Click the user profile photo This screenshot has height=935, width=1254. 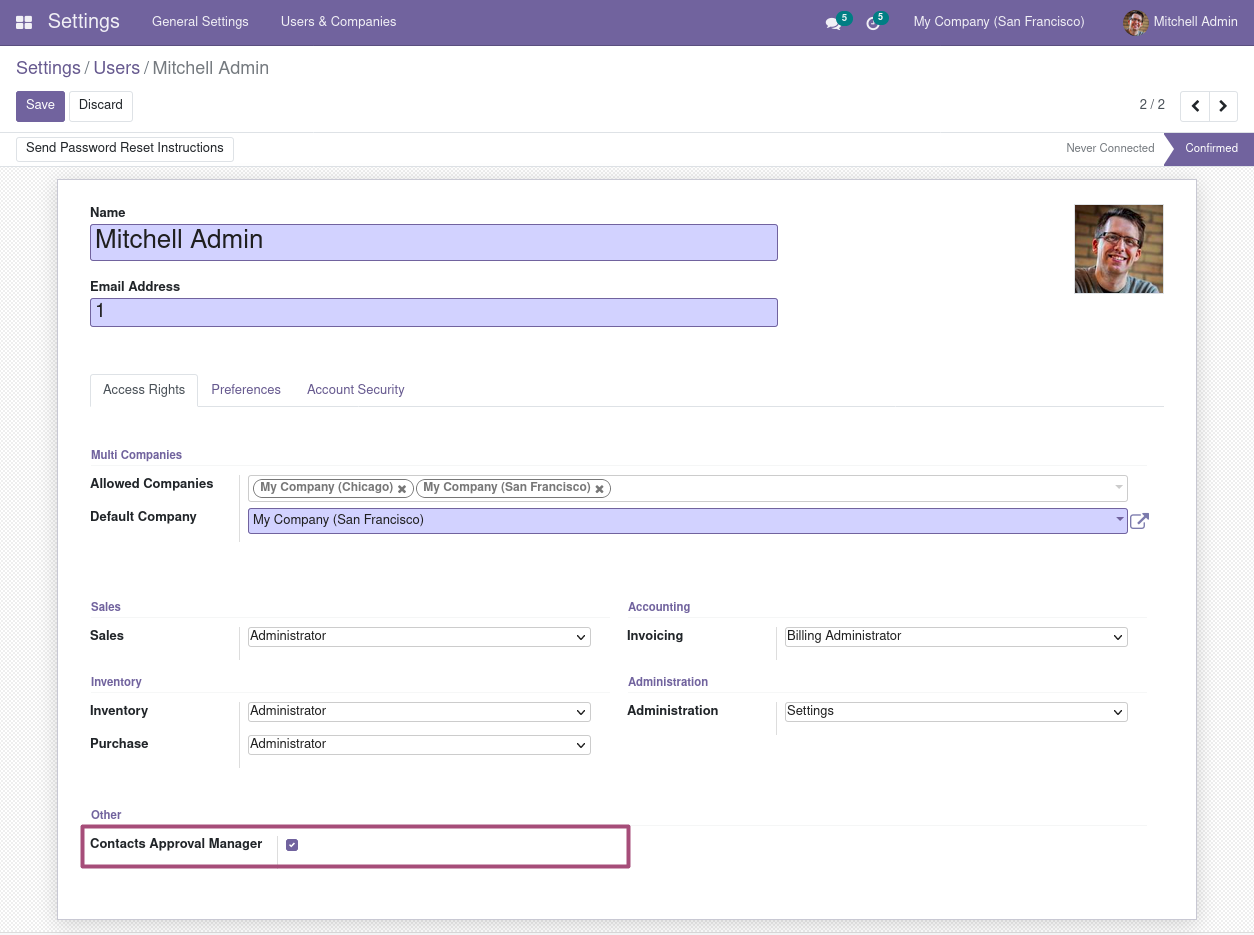[x=1118, y=249]
